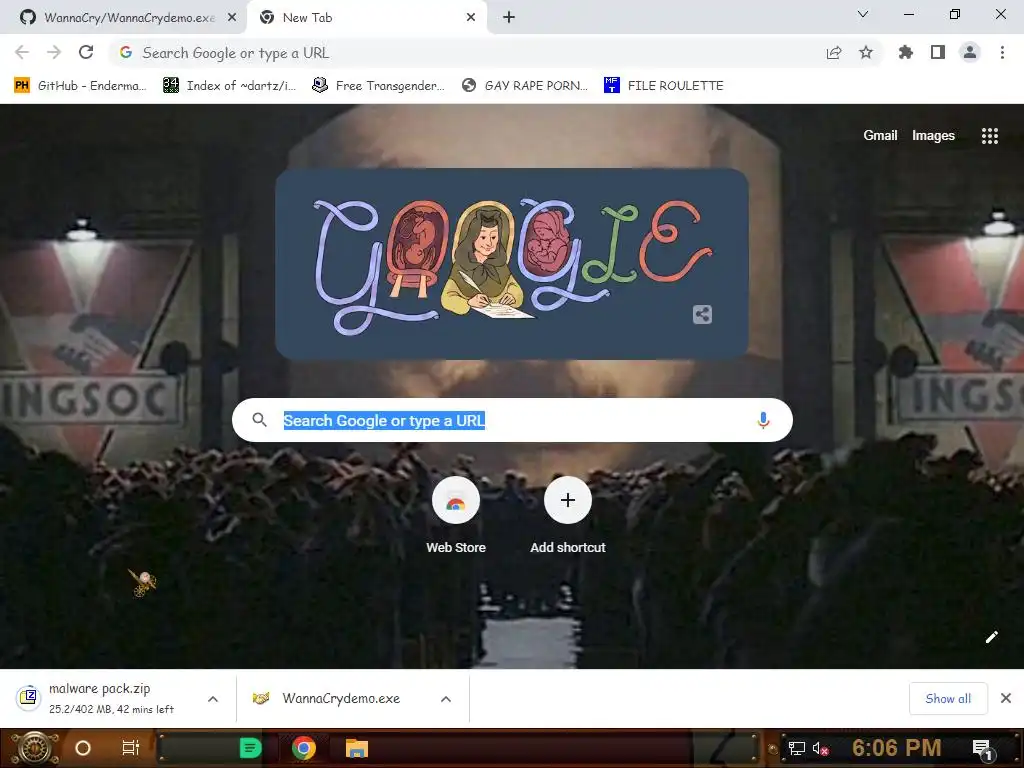Open File Explorer from taskbar

[357, 748]
